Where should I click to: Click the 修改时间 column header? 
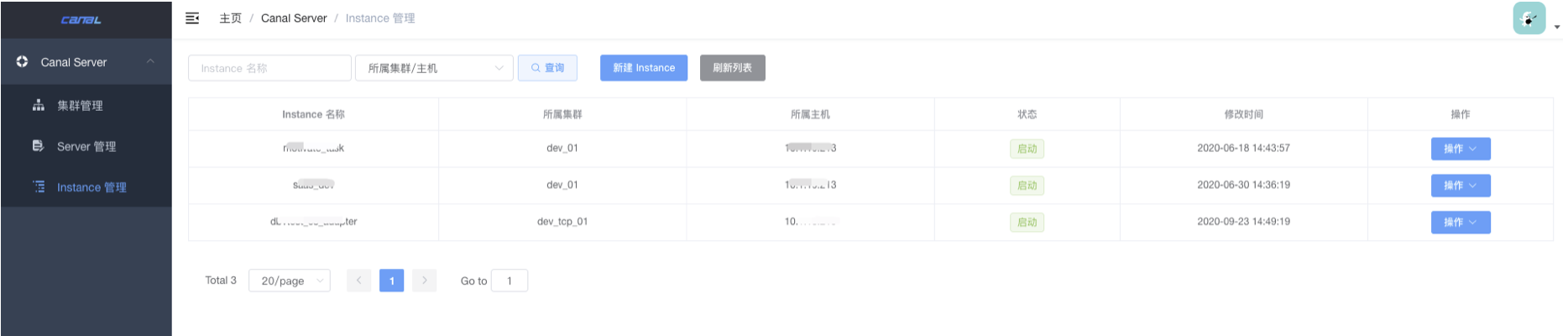pos(1243,114)
